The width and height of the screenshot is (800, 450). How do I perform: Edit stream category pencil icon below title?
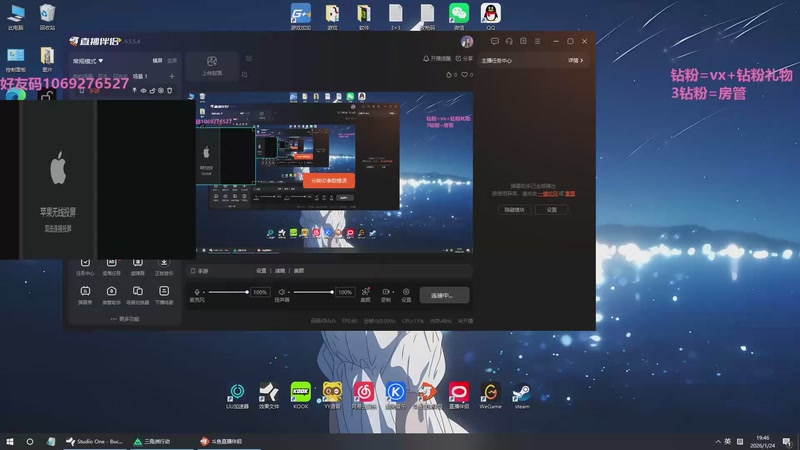click(x=245, y=74)
